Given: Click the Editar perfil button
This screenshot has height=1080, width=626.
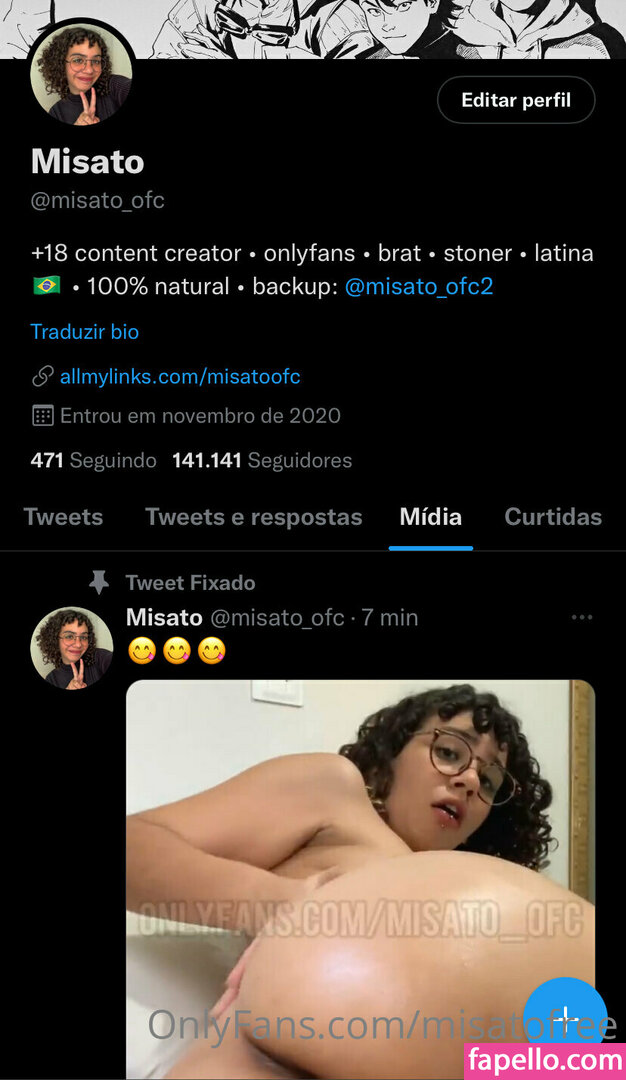Looking at the screenshot, I should tap(516, 100).
